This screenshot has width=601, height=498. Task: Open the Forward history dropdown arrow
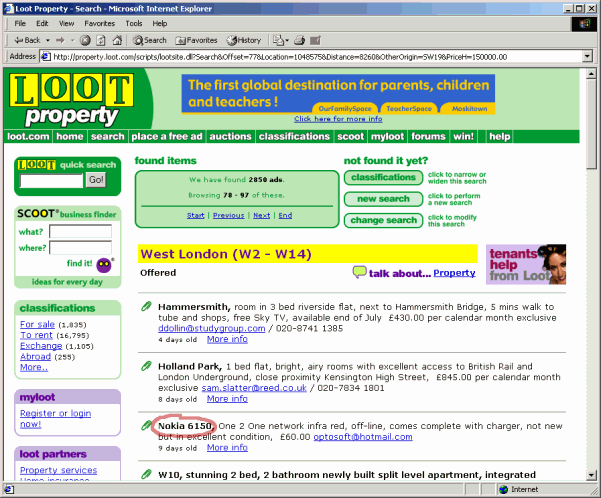(x=72, y=40)
